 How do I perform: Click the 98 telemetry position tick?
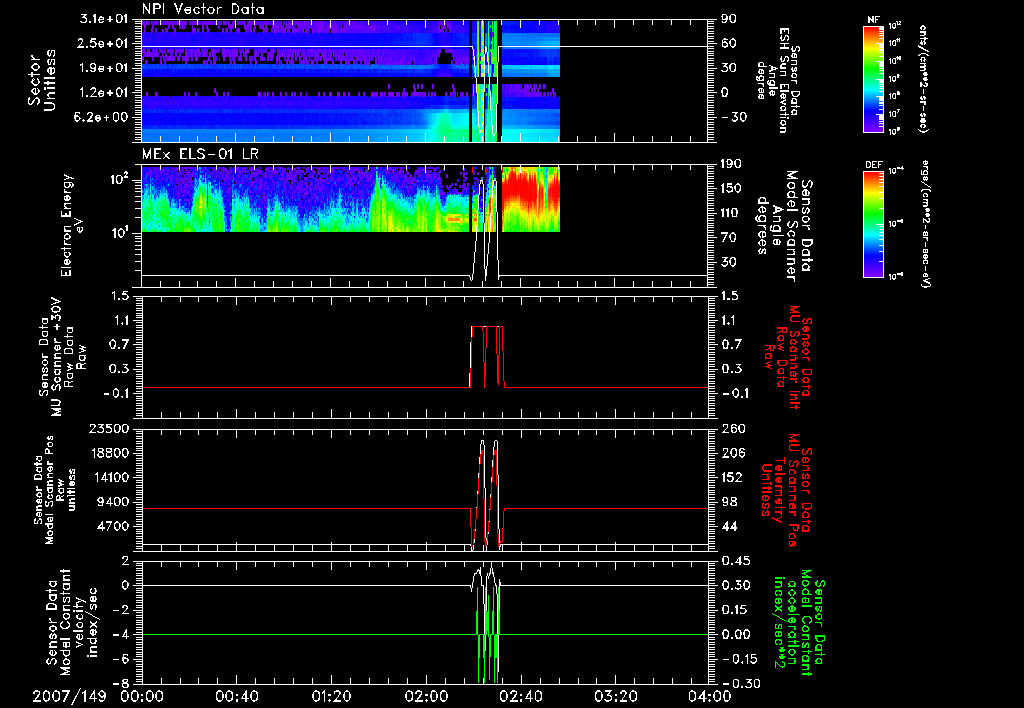[x=729, y=502]
